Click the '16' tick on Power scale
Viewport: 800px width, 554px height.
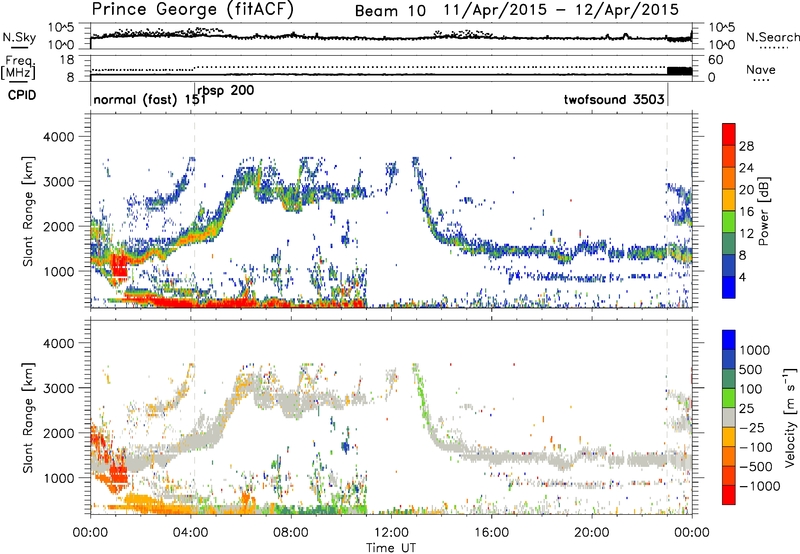[746, 212]
